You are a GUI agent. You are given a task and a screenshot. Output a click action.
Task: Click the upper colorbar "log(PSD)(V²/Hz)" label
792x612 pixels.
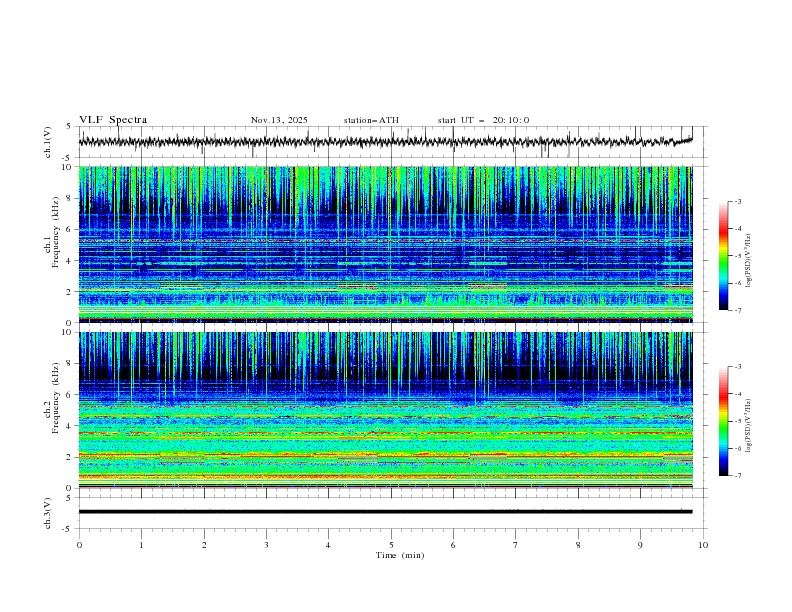tap(749, 261)
